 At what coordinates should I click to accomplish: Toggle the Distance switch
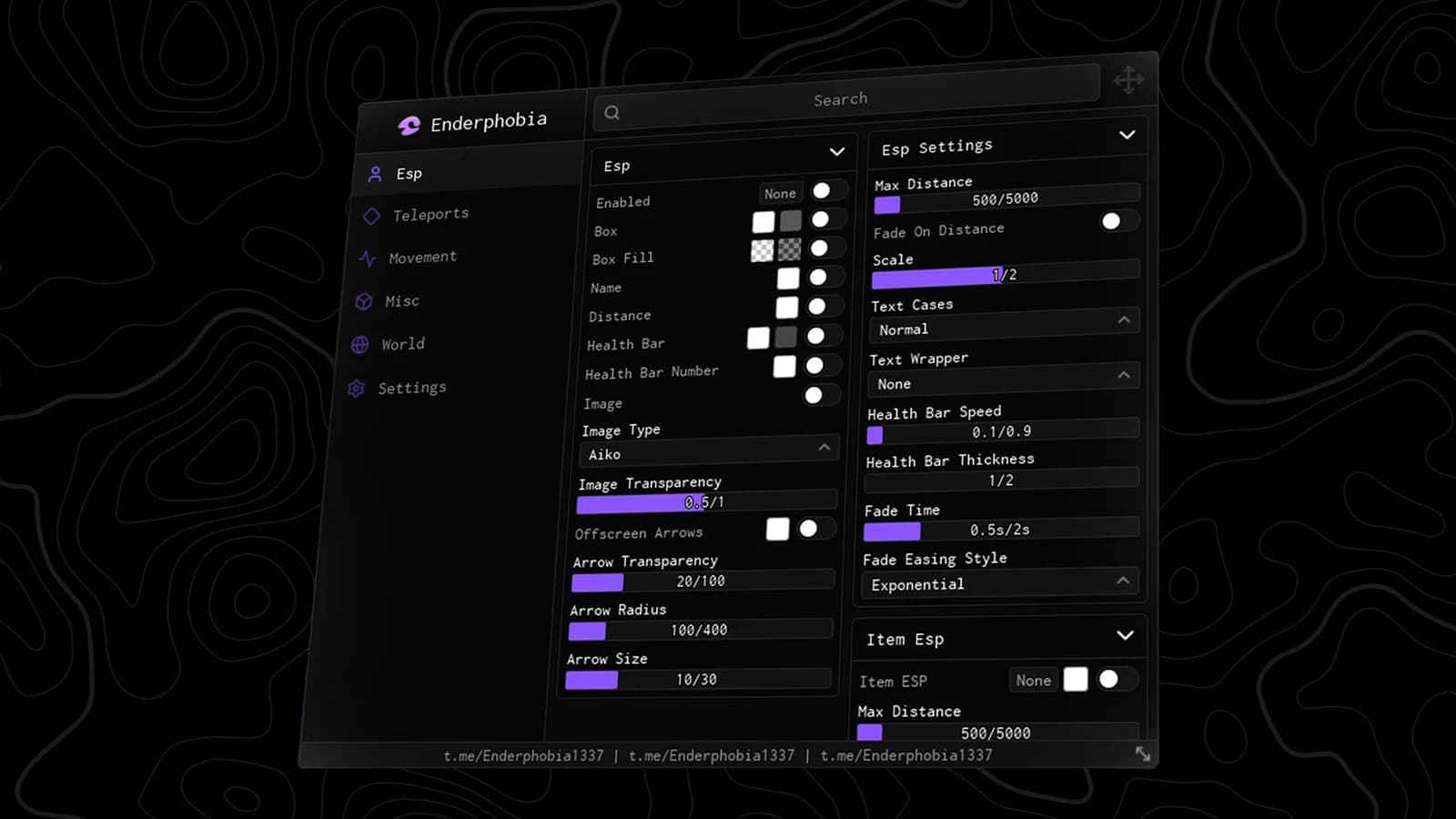(x=824, y=307)
